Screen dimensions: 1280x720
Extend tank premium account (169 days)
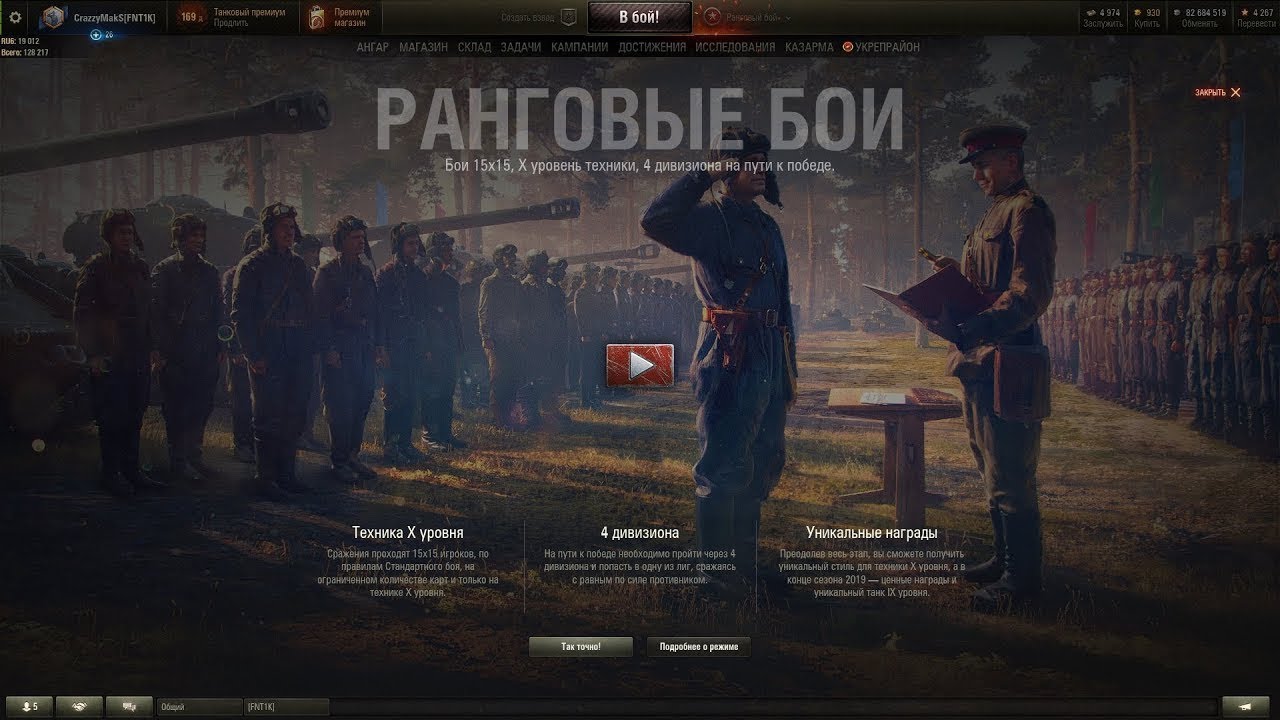click(233, 17)
